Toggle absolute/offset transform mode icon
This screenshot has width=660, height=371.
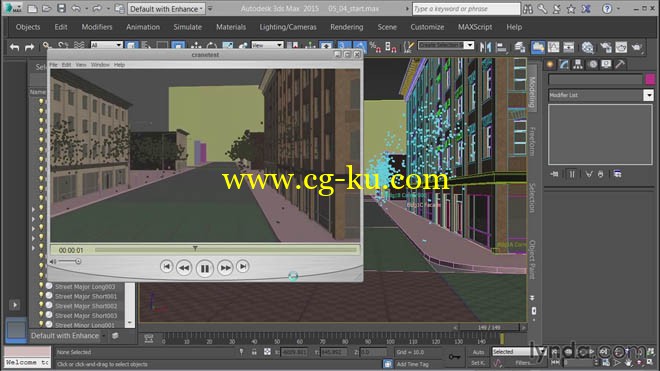(267, 352)
